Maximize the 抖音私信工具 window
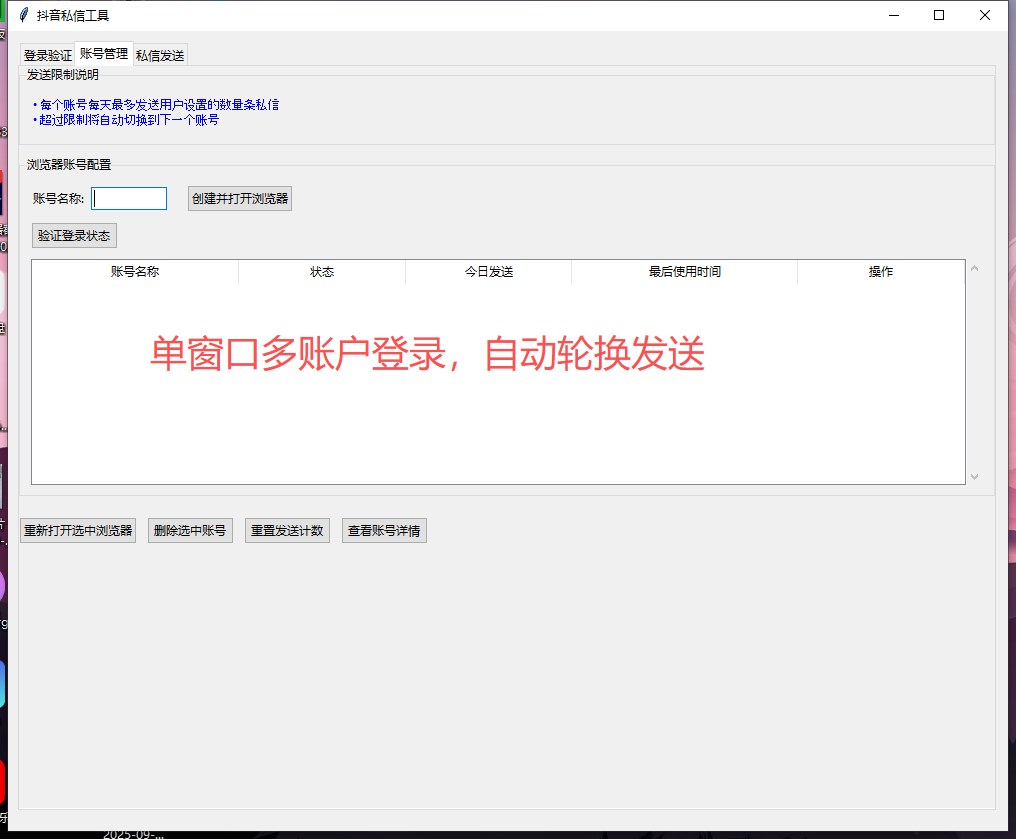The height and width of the screenshot is (839, 1016). [x=939, y=15]
